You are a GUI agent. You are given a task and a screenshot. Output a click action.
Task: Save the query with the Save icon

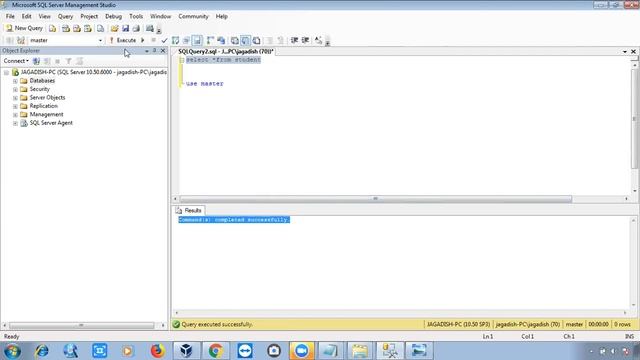coord(125,28)
